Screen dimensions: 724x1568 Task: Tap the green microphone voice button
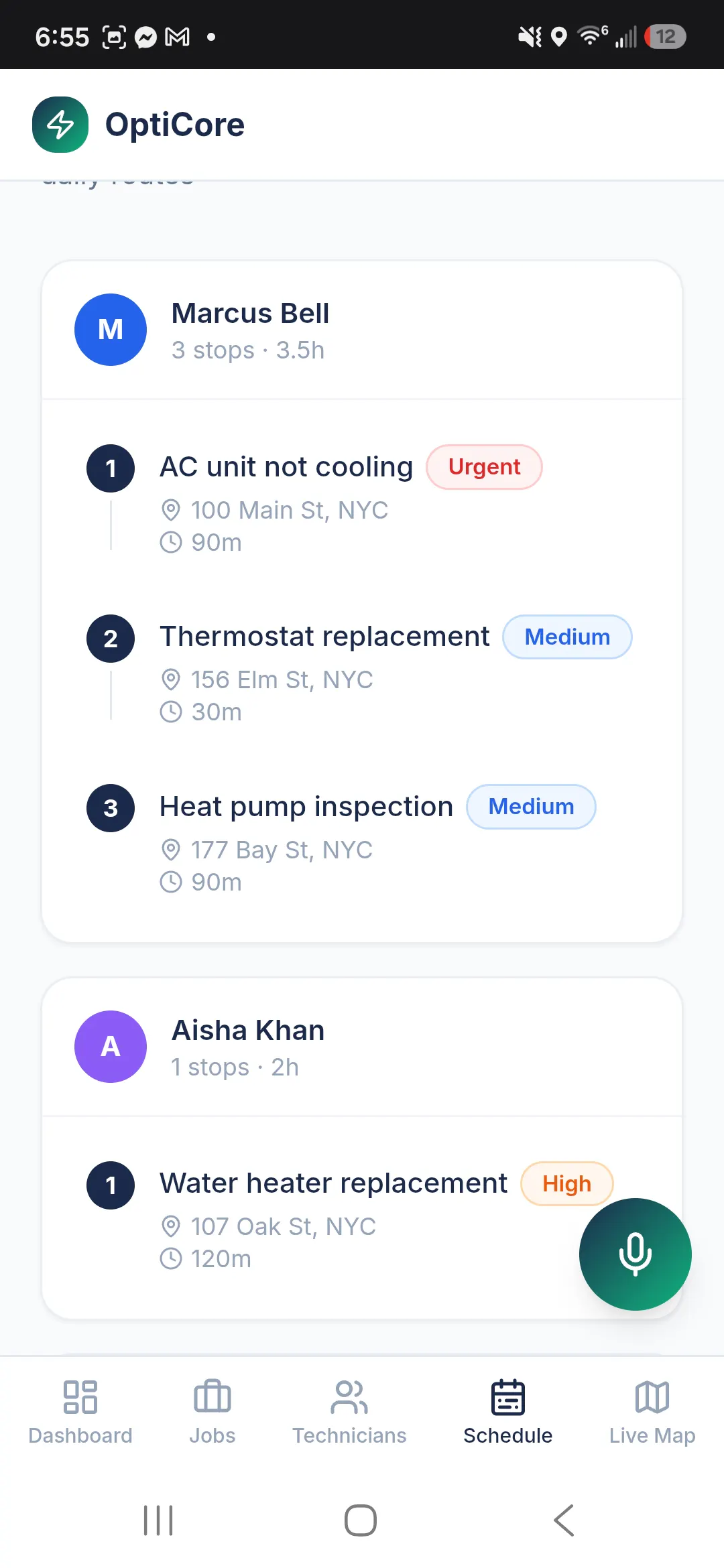(635, 1254)
